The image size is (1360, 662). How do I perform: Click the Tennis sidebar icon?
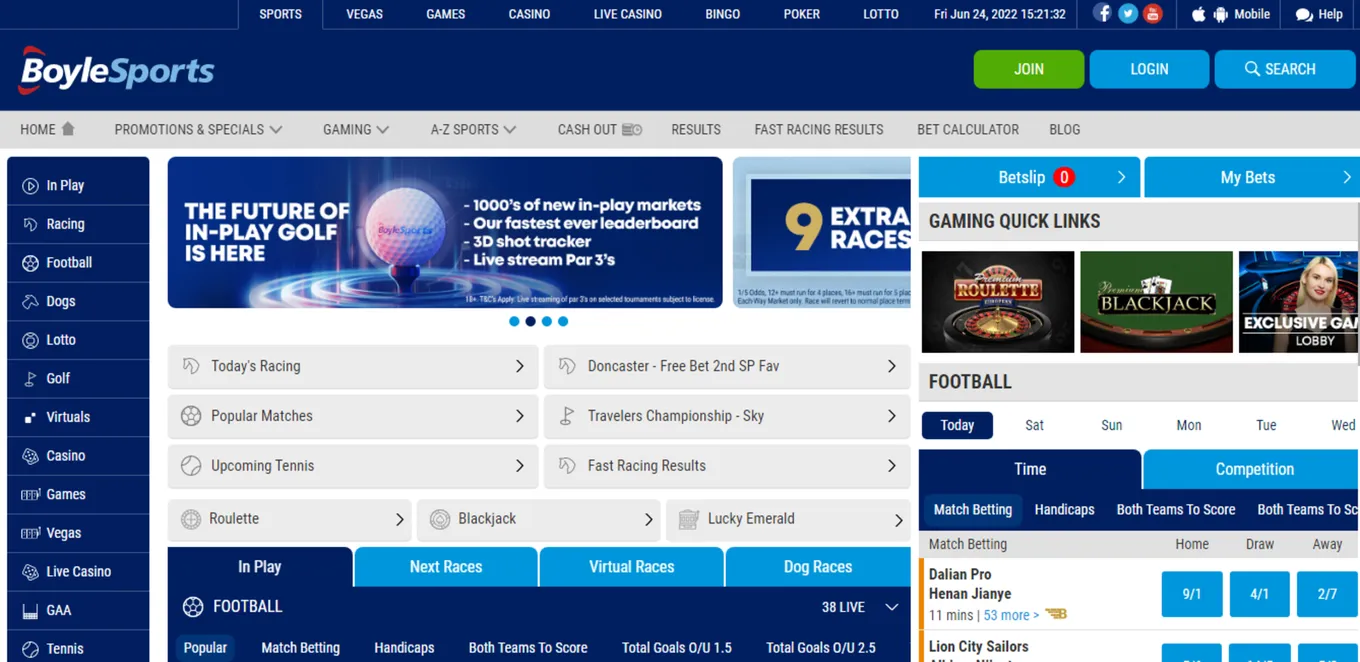tap(30, 649)
